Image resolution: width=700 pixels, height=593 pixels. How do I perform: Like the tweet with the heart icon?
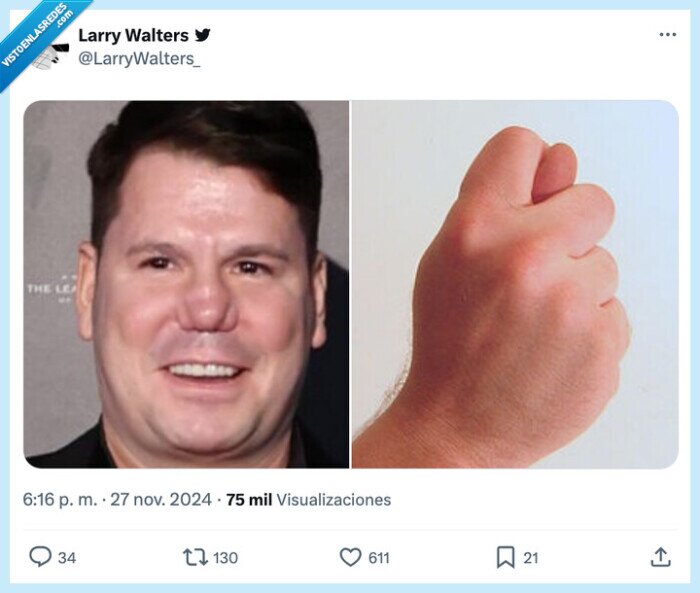coord(350,557)
